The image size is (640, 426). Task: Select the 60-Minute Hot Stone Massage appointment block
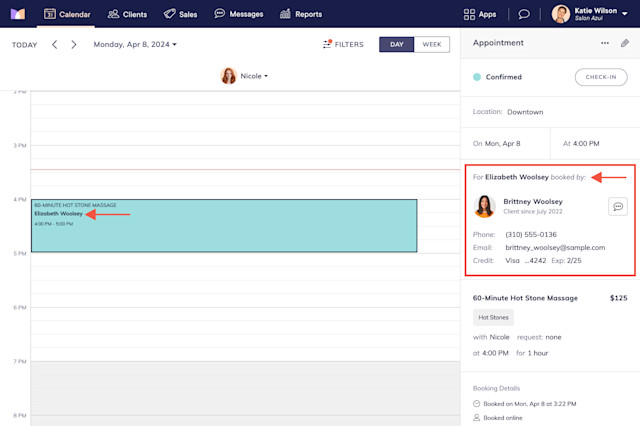224,226
